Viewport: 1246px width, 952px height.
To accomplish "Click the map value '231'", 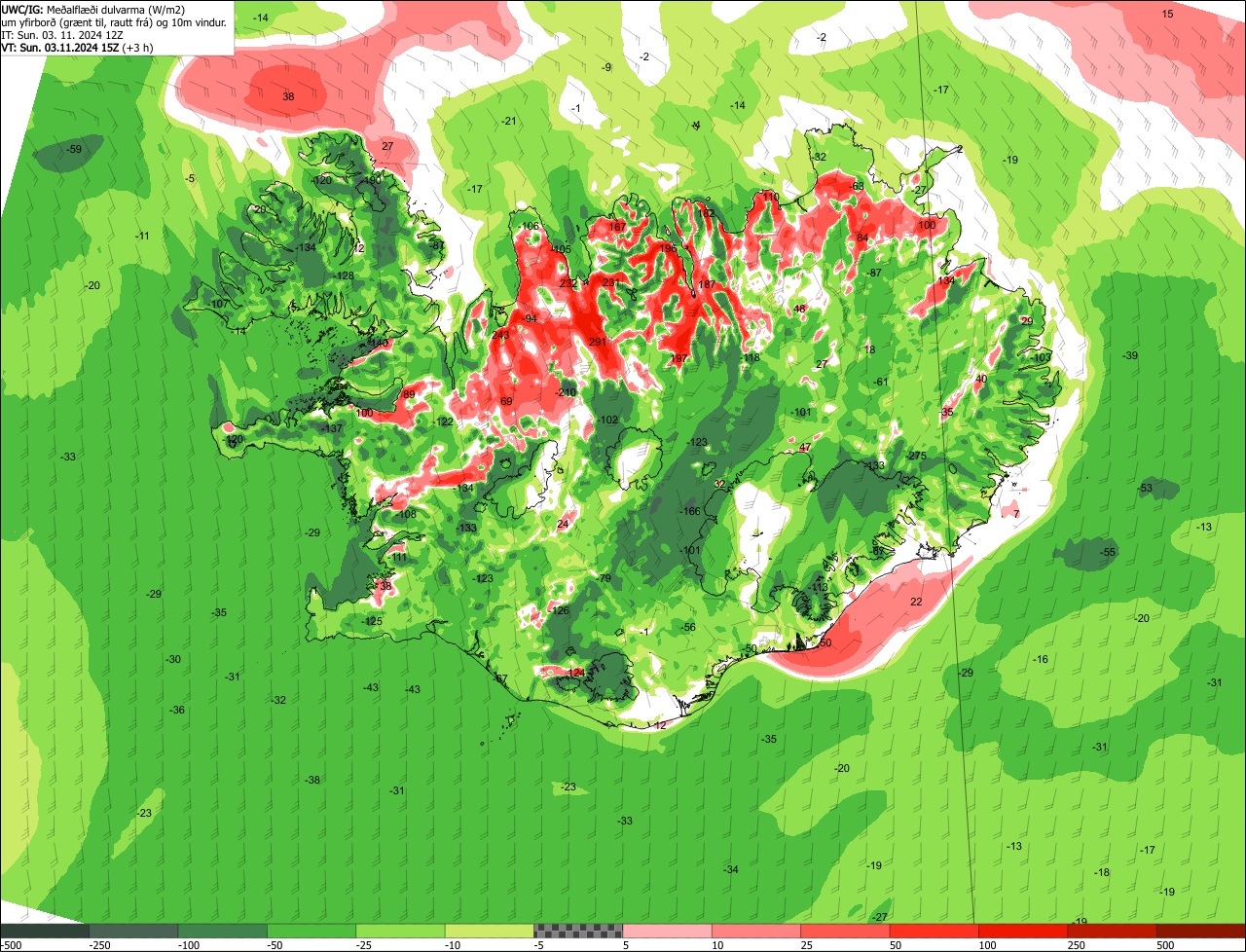I will coord(610,282).
